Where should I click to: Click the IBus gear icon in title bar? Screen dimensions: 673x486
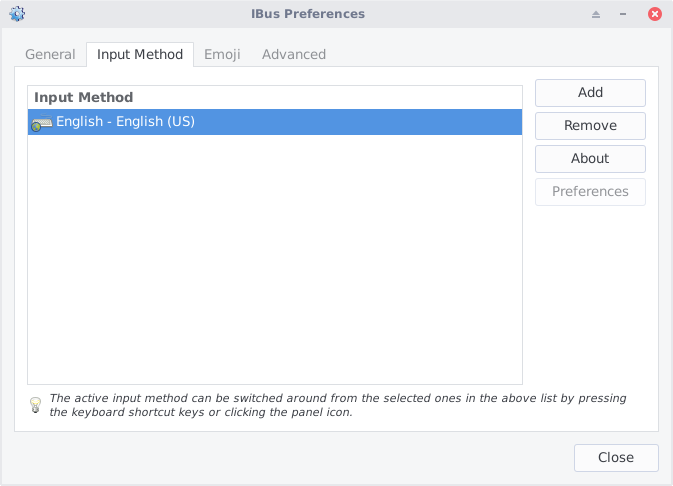coord(17,14)
